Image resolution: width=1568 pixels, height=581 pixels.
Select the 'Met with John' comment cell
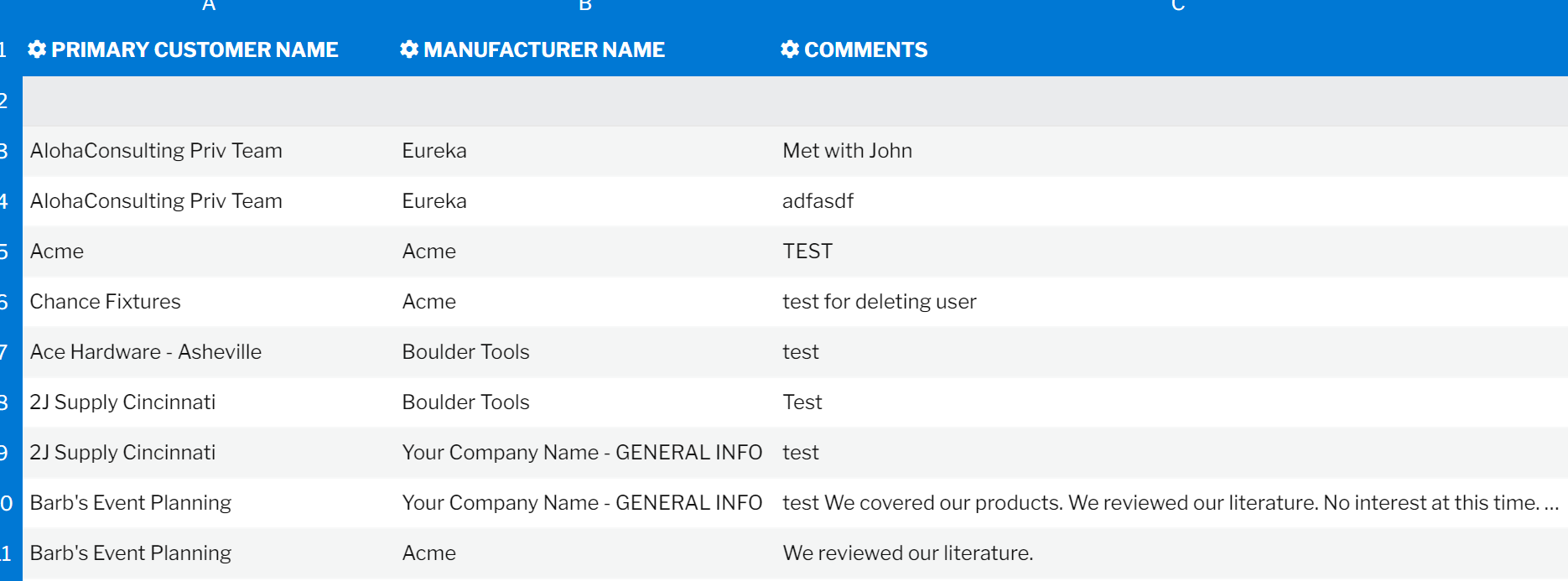(x=847, y=151)
